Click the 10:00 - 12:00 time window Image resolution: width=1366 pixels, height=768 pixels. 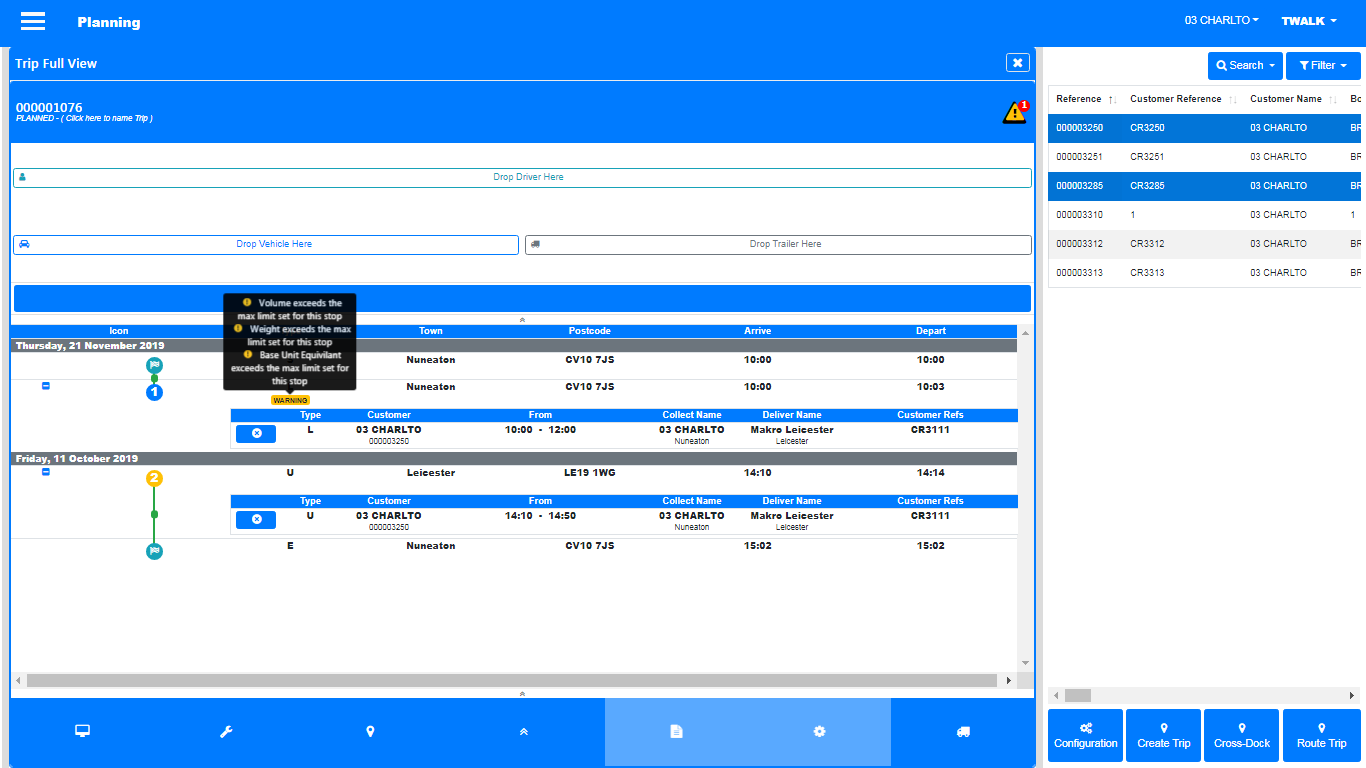pos(540,430)
